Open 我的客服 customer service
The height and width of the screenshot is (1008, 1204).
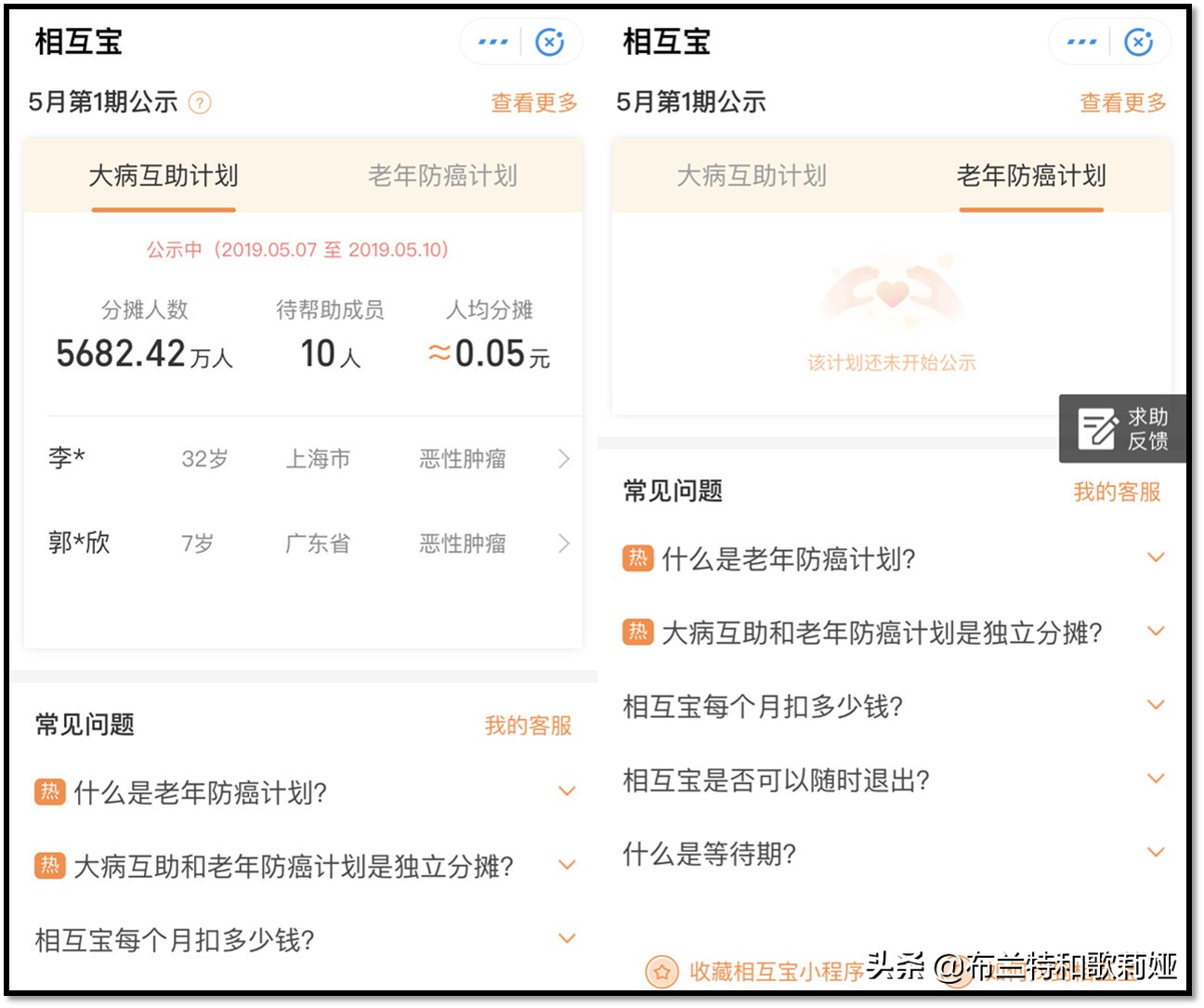(1117, 491)
